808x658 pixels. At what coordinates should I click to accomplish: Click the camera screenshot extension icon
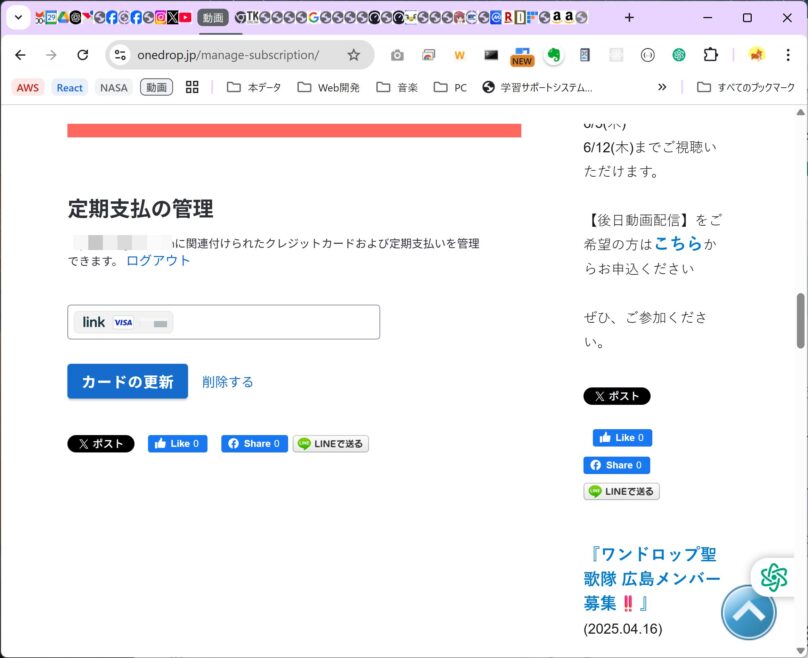coord(397,55)
